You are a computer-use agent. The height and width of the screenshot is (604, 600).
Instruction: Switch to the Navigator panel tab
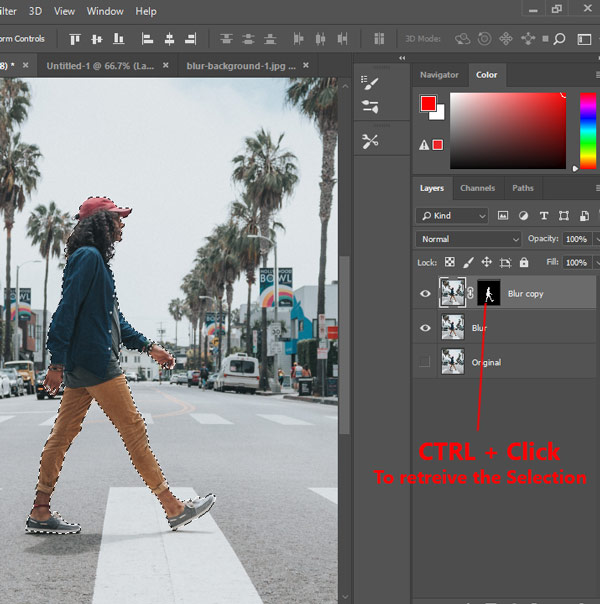pos(439,75)
